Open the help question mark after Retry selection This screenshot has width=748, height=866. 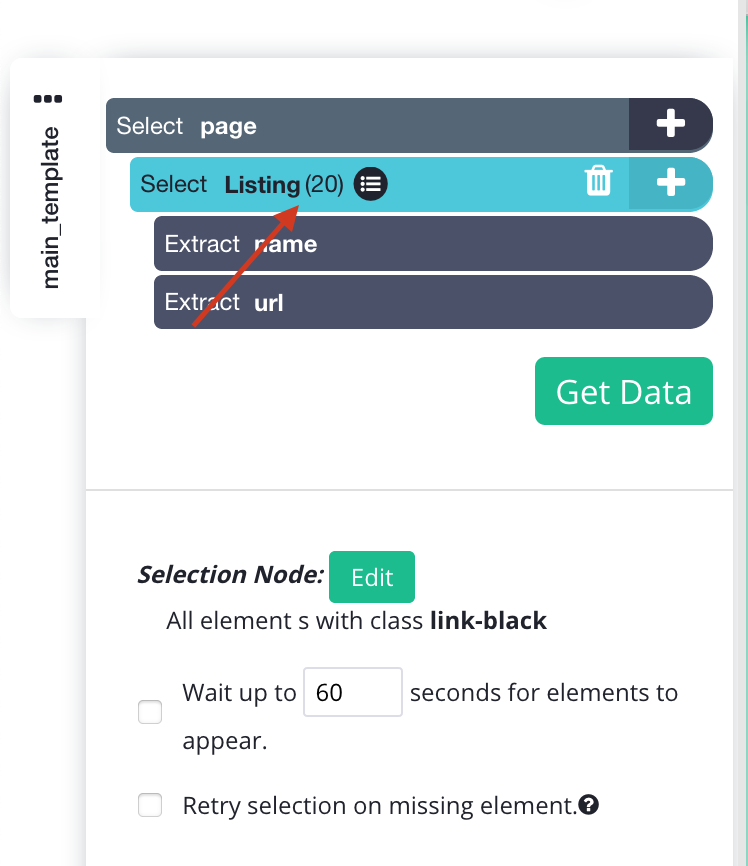tap(589, 804)
